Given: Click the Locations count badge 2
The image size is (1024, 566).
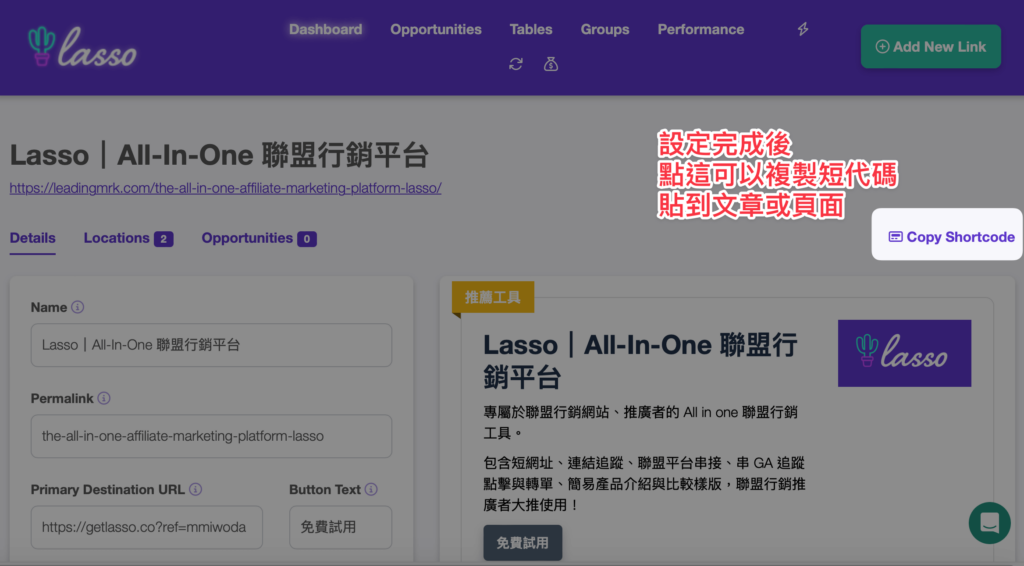Looking at the screenshot, I should point(163,239).
